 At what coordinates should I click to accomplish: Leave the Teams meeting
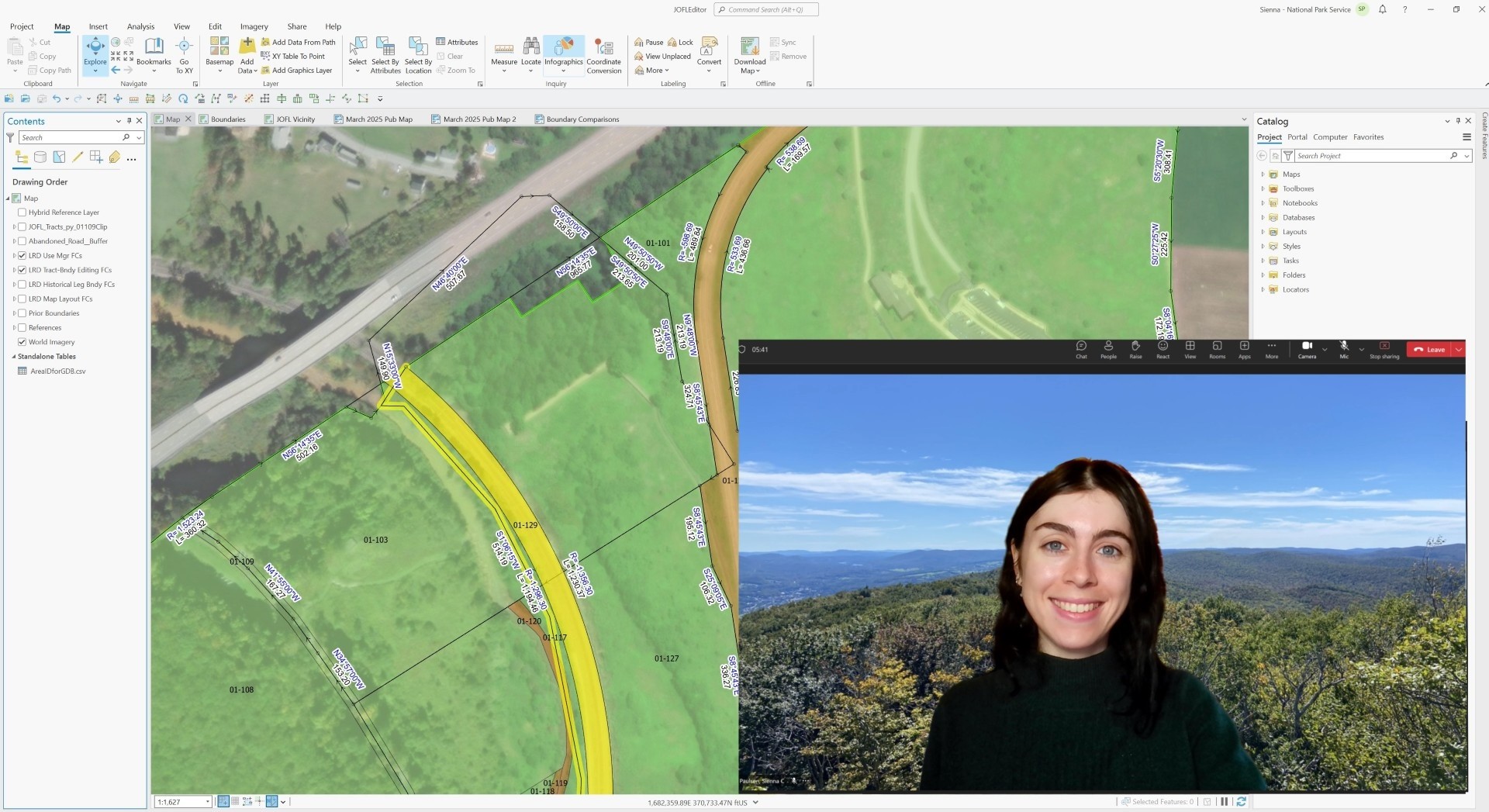click(1429, 350)
